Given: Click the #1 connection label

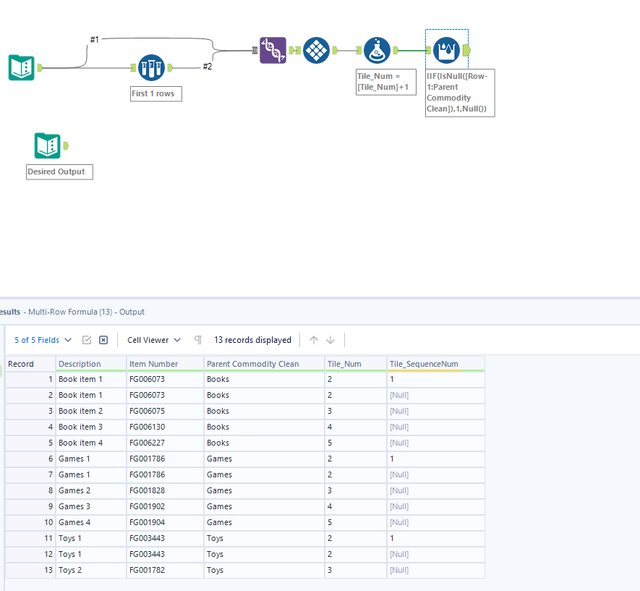Looking at the screenshot, I should pos(94,40).
